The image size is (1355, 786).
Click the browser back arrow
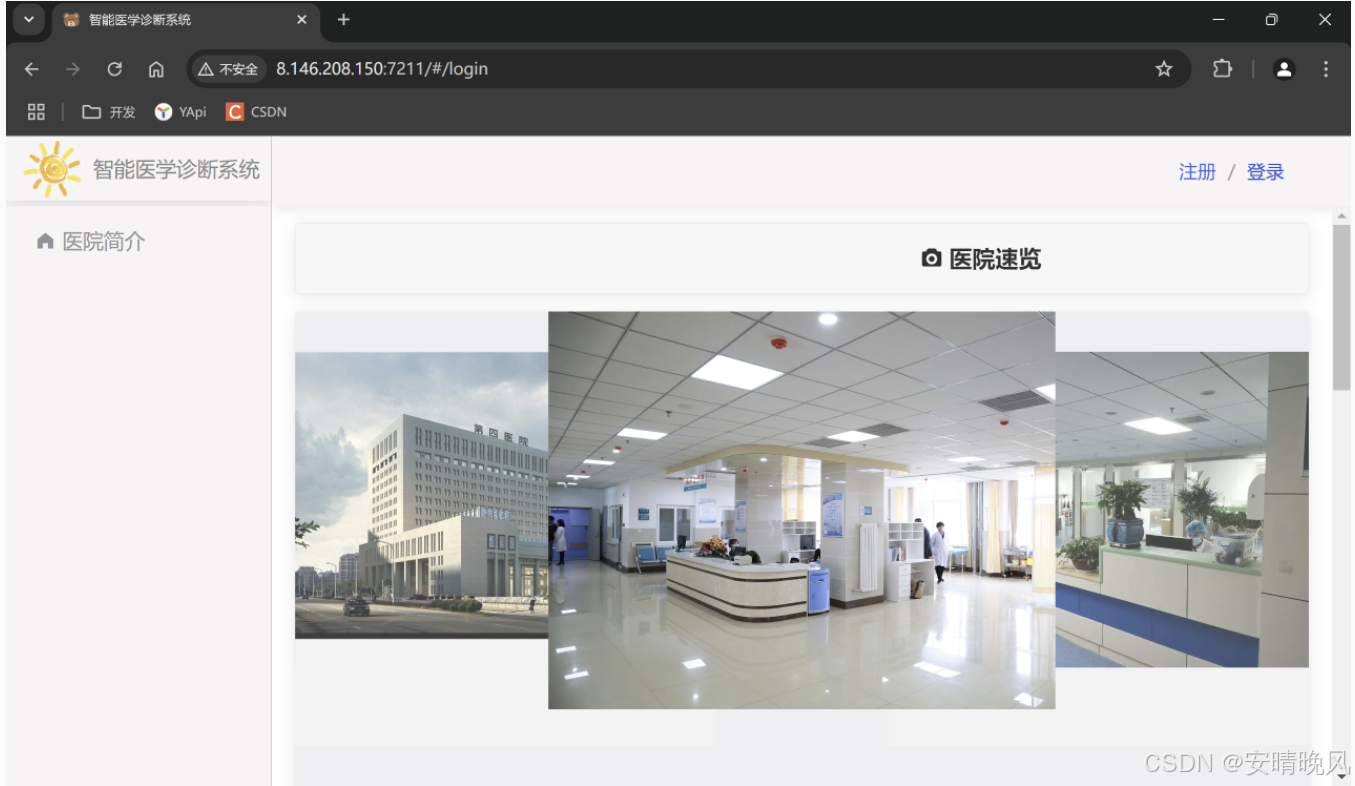tap(31, 69)
